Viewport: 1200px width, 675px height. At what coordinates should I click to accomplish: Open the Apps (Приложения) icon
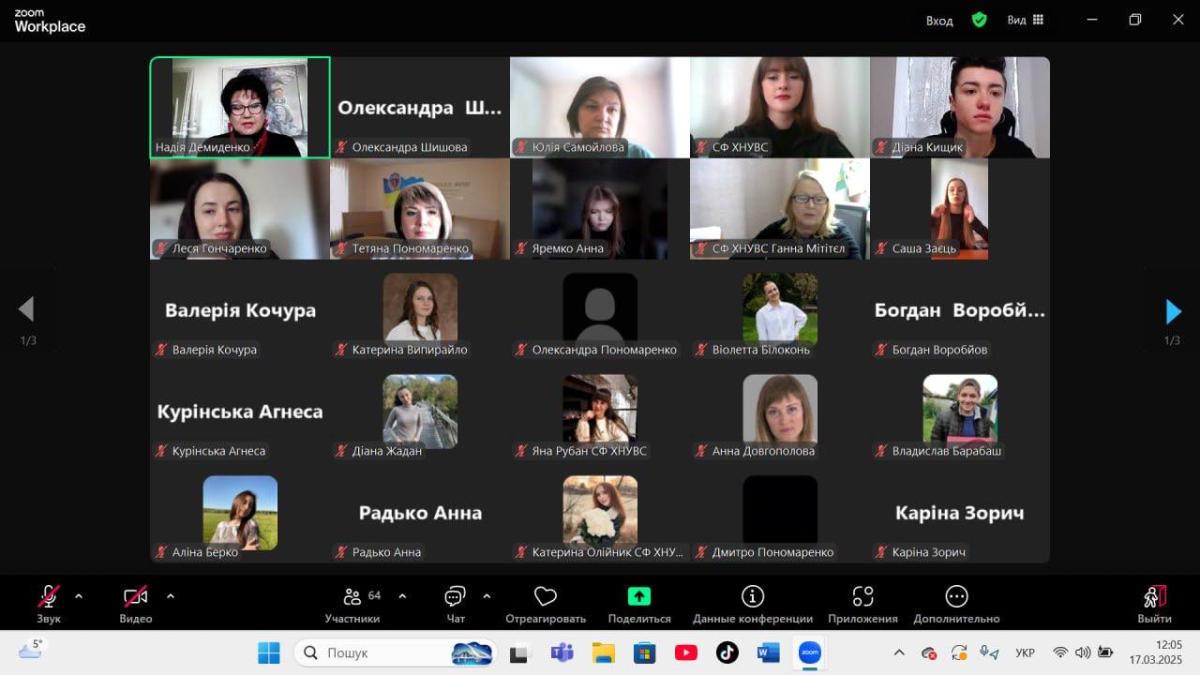[863, 598]
